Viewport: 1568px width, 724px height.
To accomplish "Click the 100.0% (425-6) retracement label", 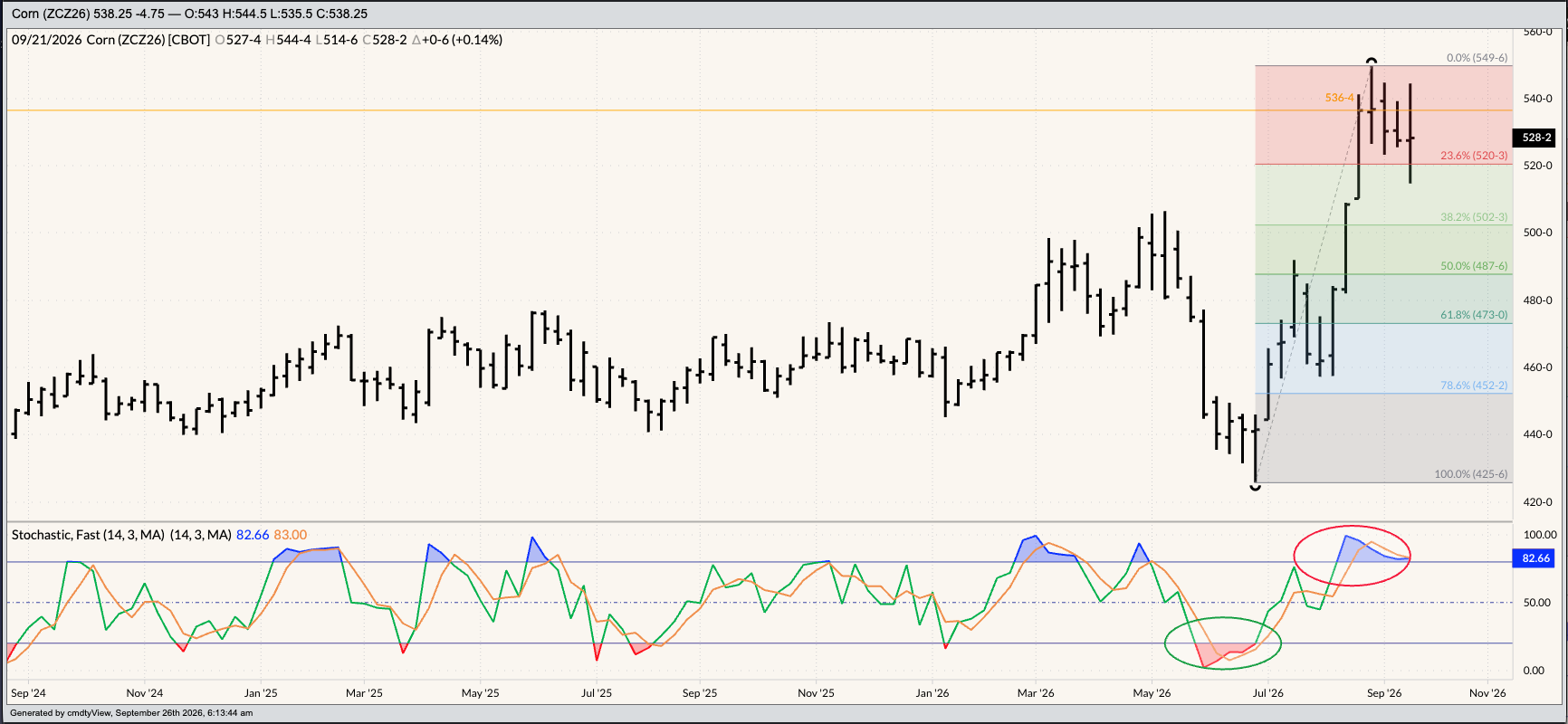I will pyautogui.click(x=1471, y=474).
